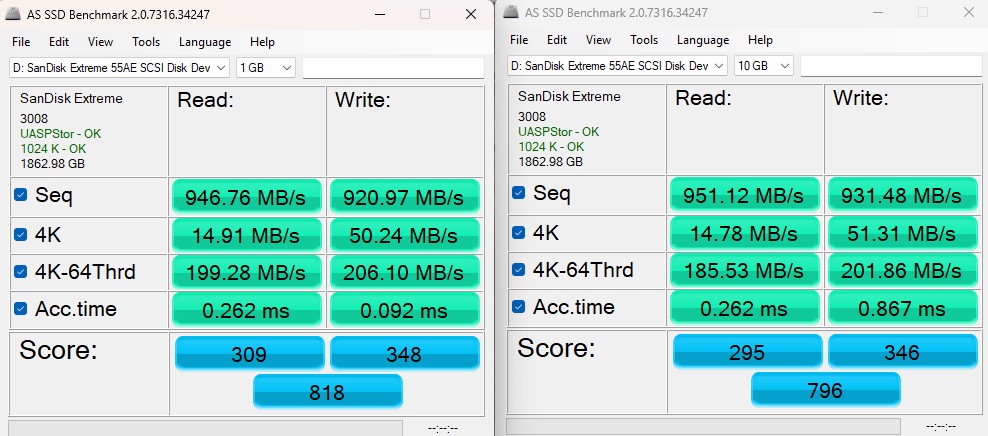The image size is (988, 436).
Task: Open drive selector dropdown in right window
Action: [x=617, y=66]
